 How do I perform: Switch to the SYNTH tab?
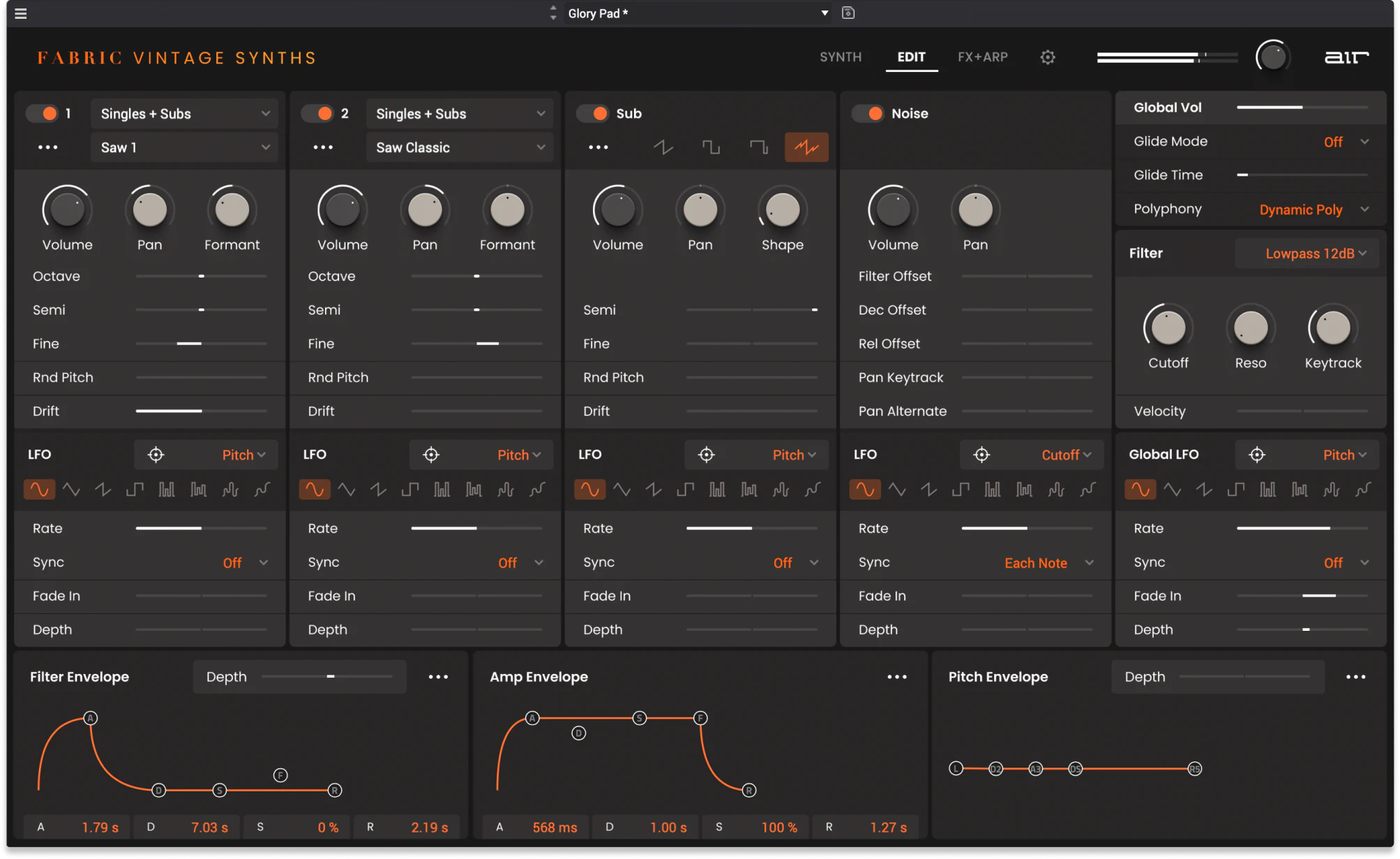tap(840, 57)
